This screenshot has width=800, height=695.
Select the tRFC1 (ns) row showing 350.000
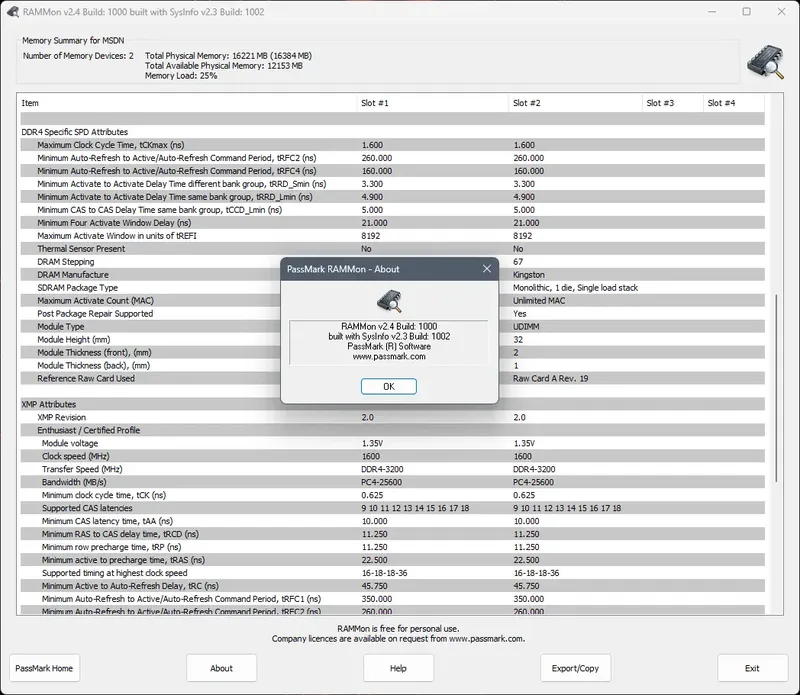click(x=392, y=599)
